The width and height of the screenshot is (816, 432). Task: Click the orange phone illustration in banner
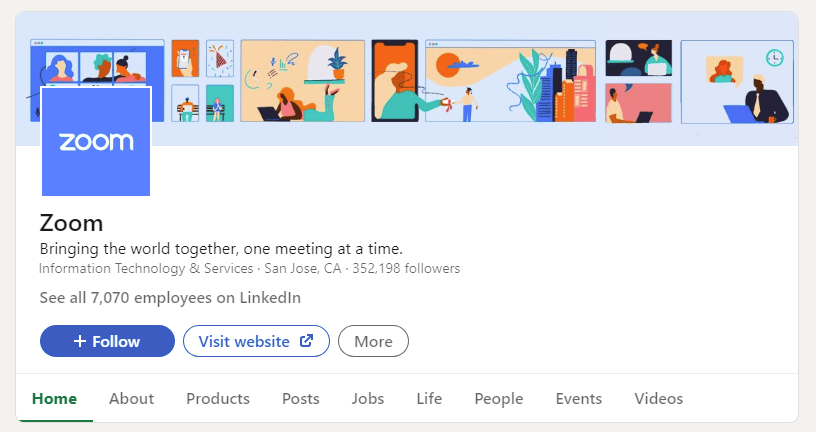(x=394, y=81)
